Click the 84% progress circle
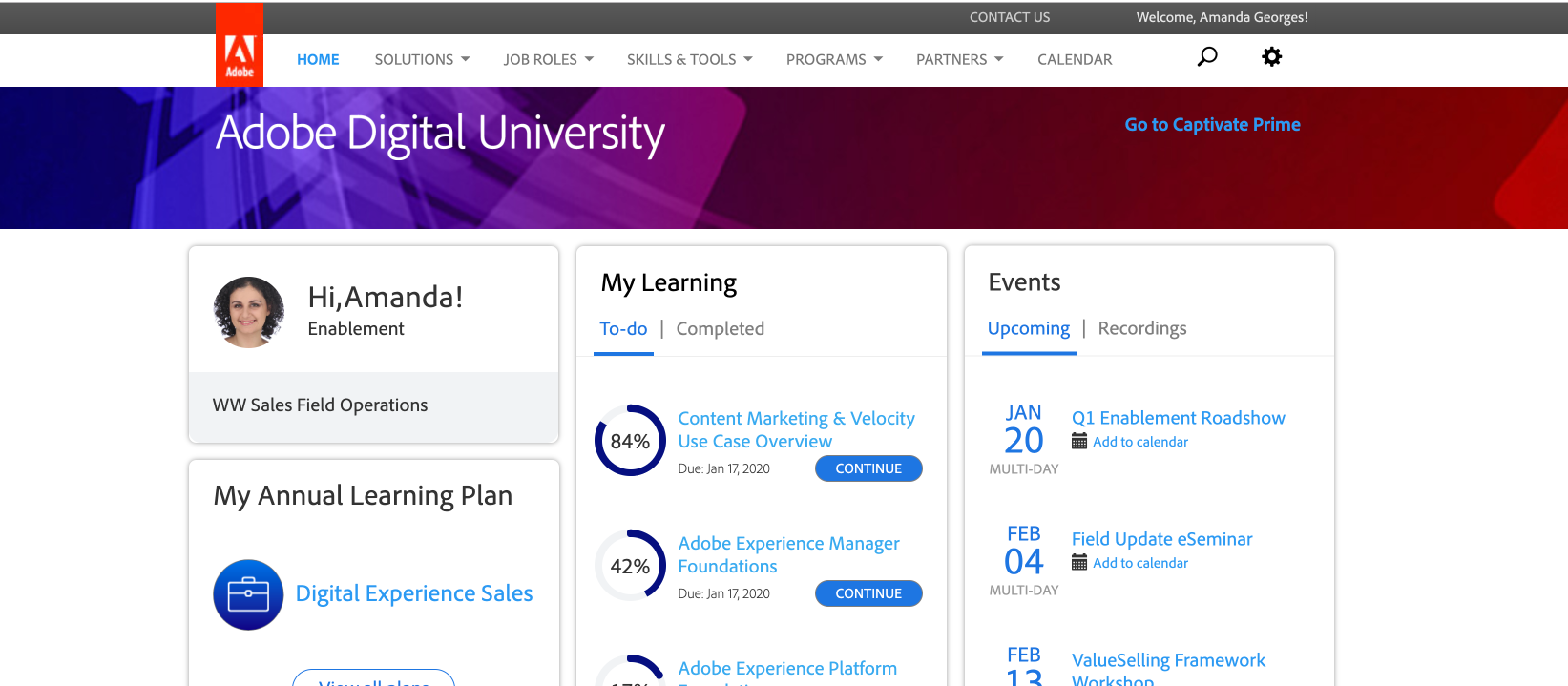 (x=630, y=441)
